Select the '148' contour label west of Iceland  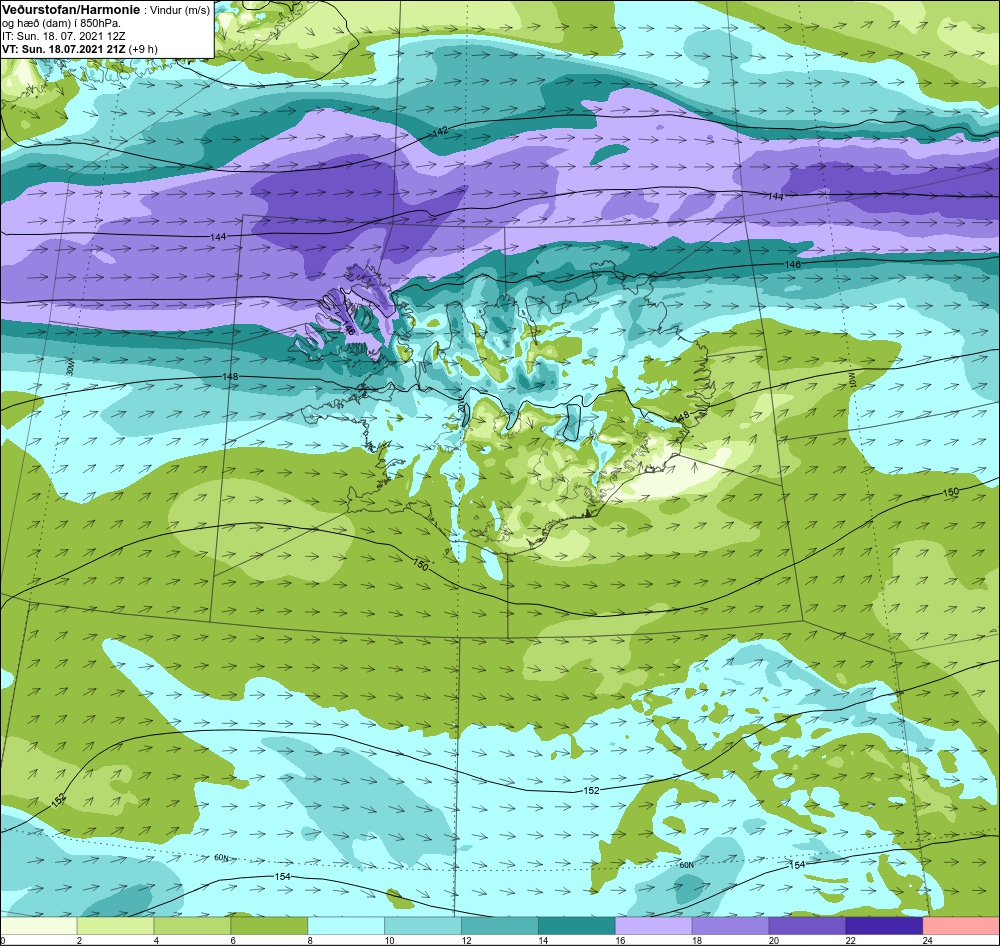[x=230, y=376]
